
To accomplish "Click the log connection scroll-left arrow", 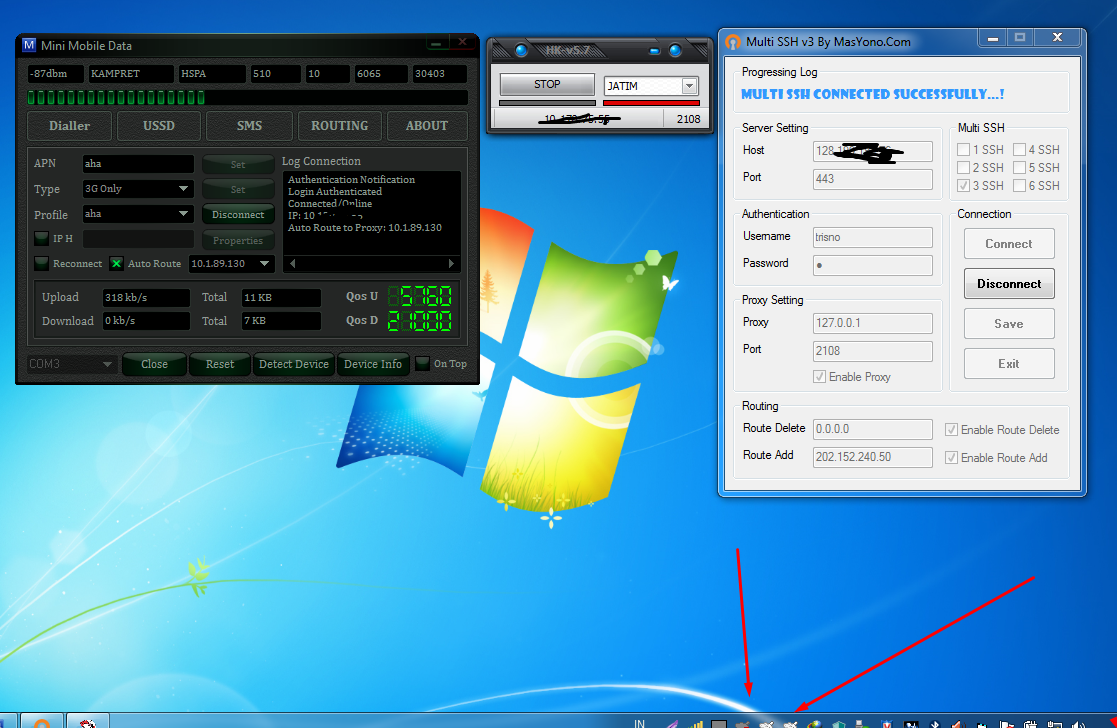I will [292, 264].
